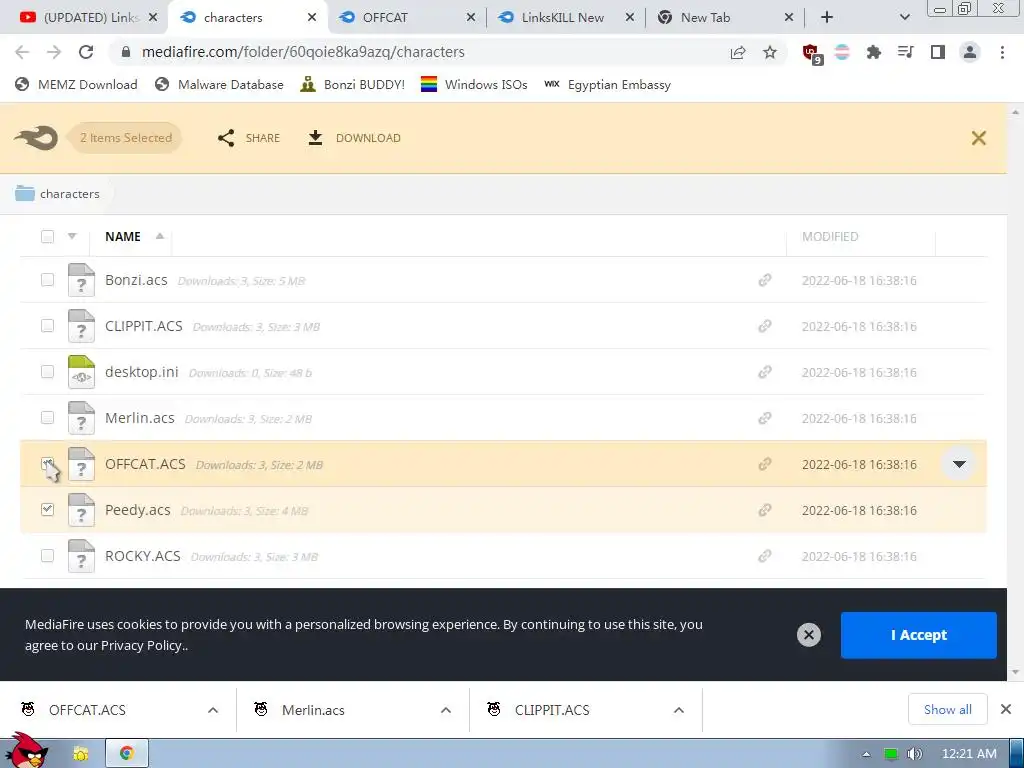Open the Extensions puzzle icon
Viewport: 1024px width, 768px height.
tap(873, 52)
